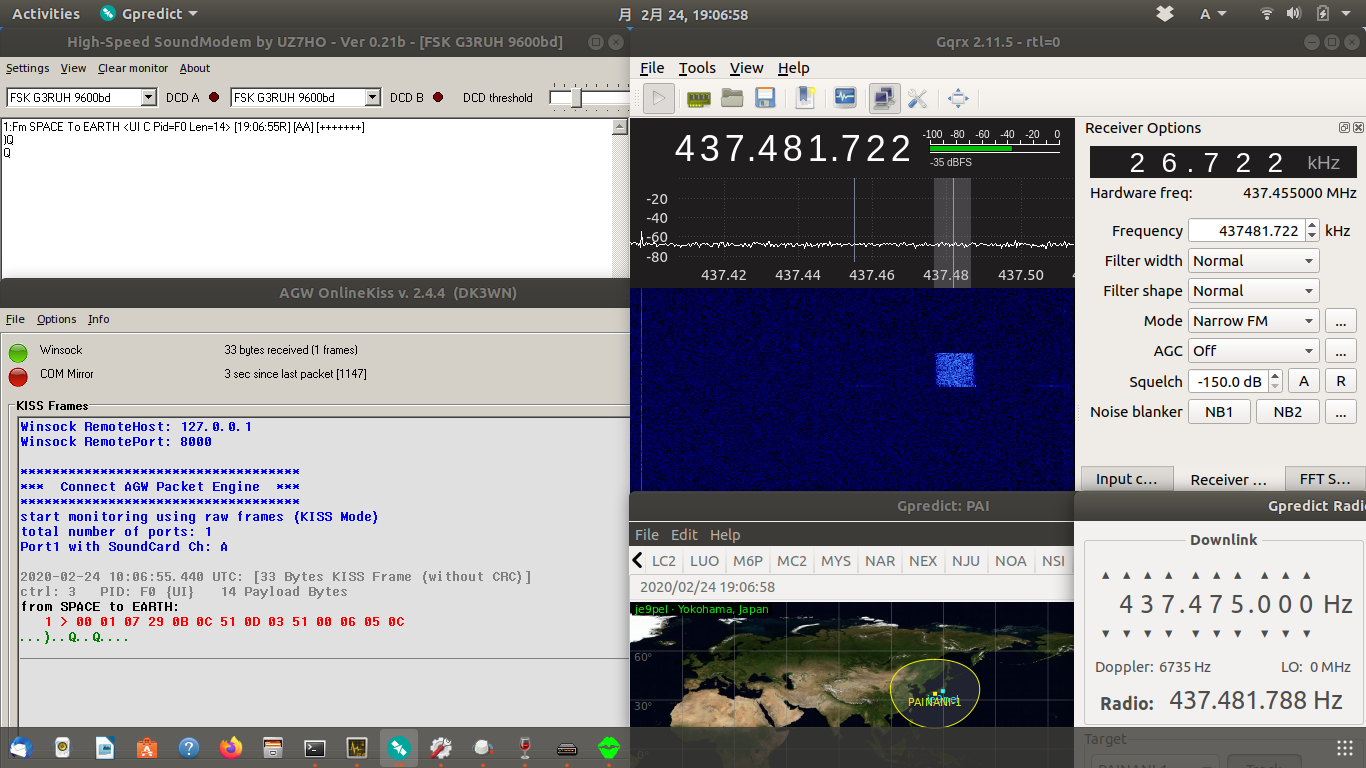Click squelch reset 'R' button

1341,381
